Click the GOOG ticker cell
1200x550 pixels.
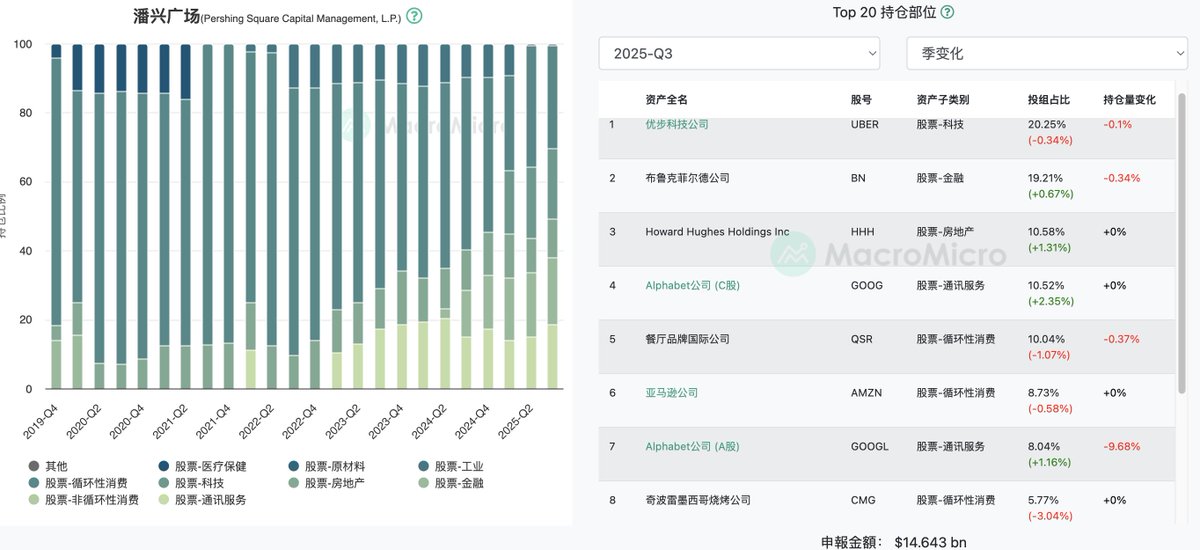point(867,285)
